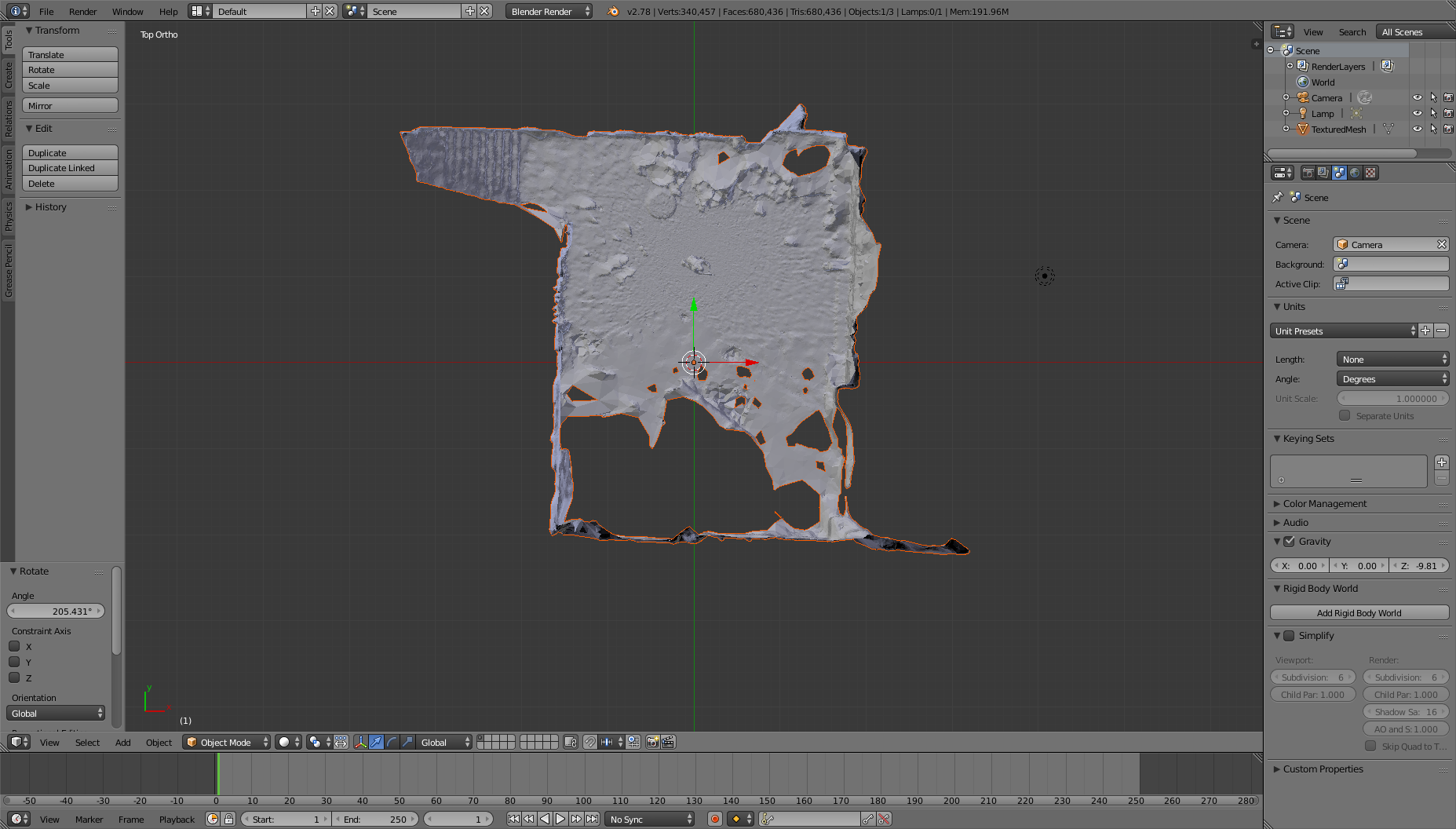Open the Render Layers properties tab

click(1323, 173)
